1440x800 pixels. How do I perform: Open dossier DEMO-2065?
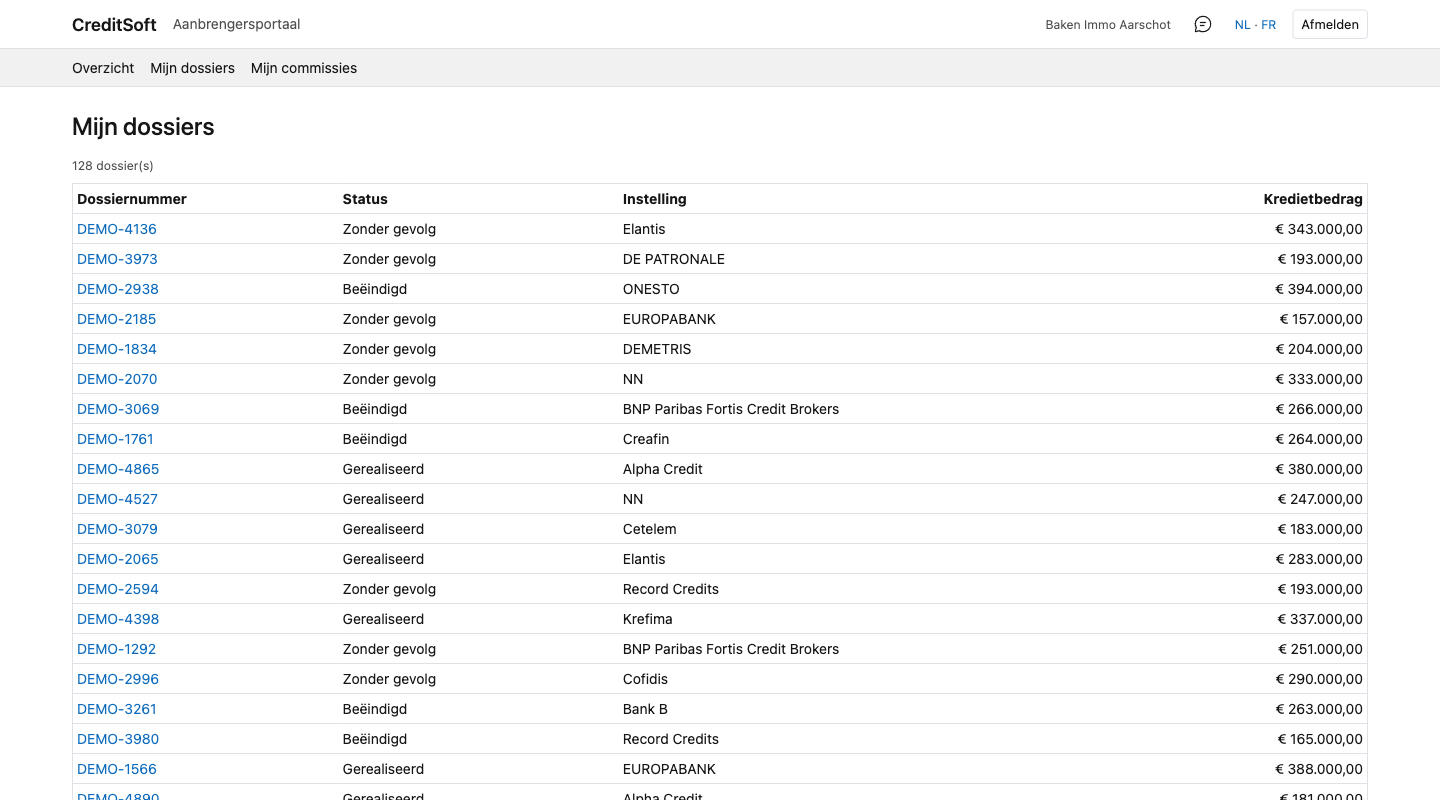pyautogui.click(x=118, y=559)
